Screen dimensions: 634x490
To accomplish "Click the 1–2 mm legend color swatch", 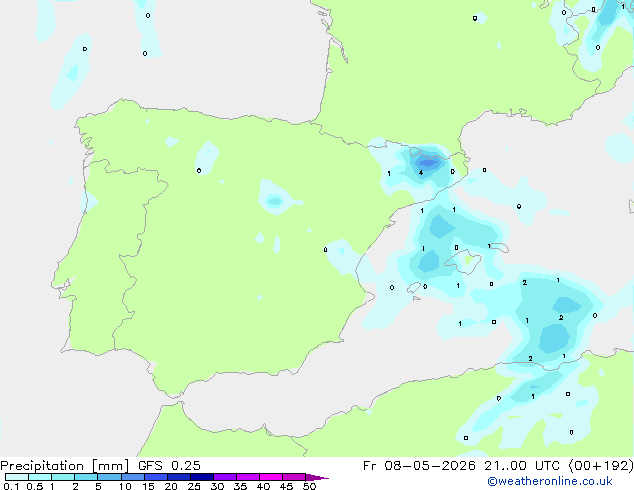I will tap(63, 477).
